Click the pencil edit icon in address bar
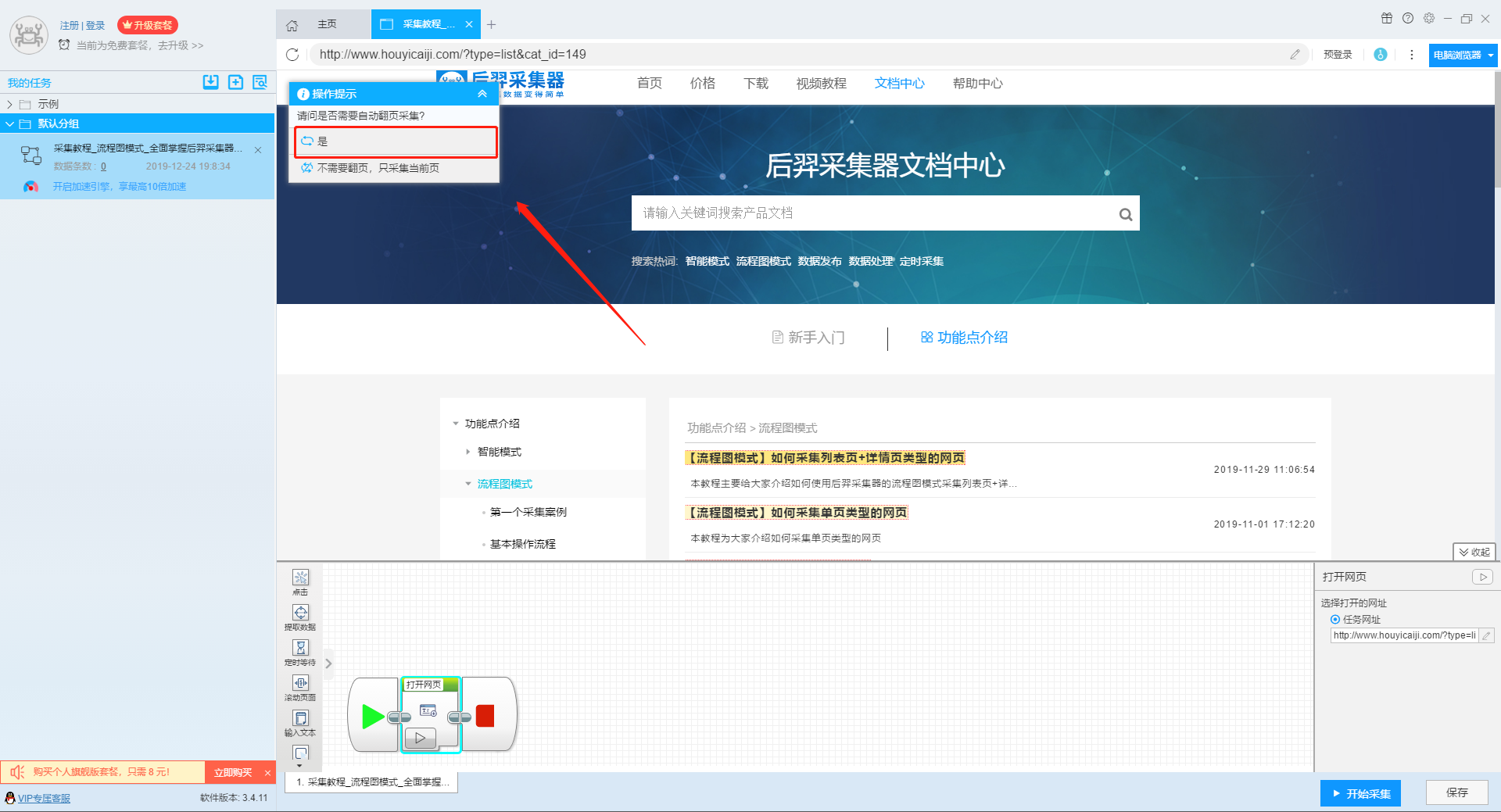1501x812 pixels. coord(1295,55)
